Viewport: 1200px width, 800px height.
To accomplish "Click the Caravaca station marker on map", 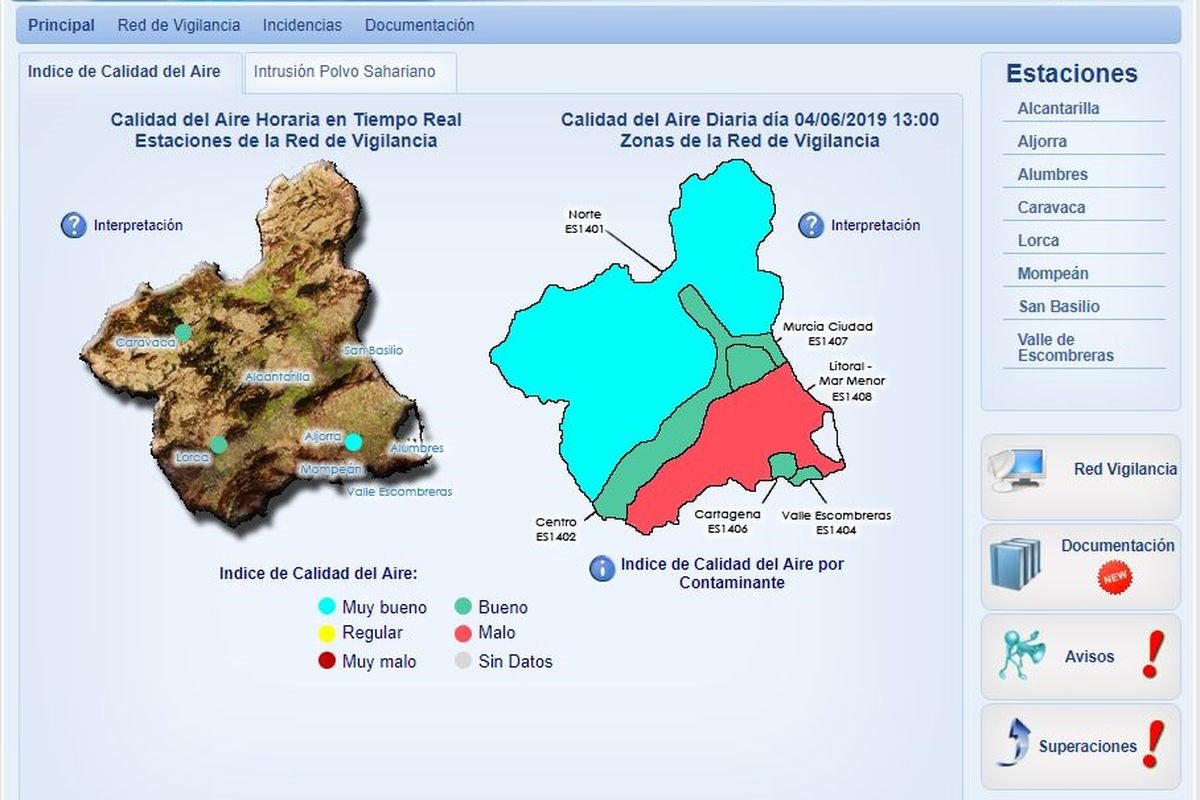I will pyautogui.click(x=182, y=332).
